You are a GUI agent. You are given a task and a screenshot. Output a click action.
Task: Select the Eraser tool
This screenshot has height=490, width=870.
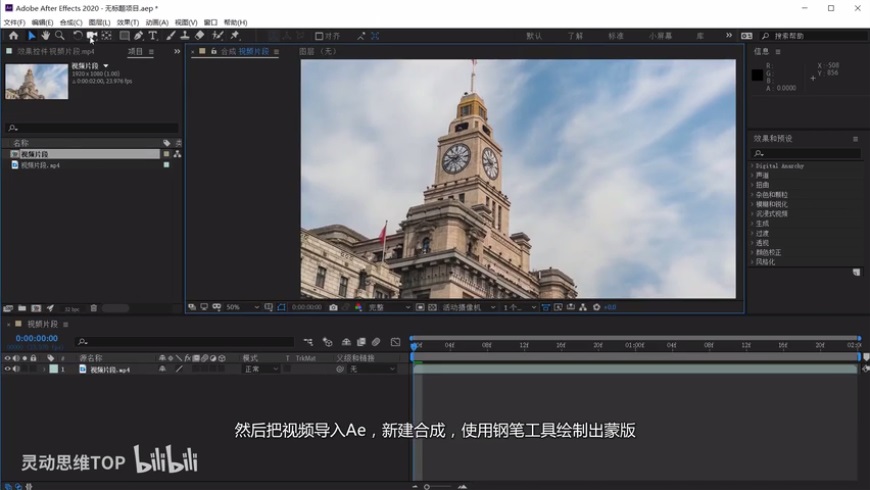click(x=199, y=36)
